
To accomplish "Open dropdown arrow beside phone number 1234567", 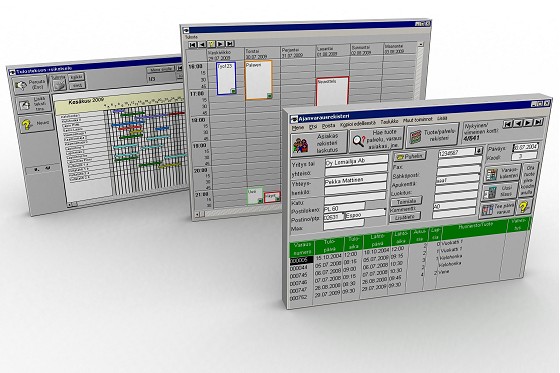I will click(x=479, y=150).
